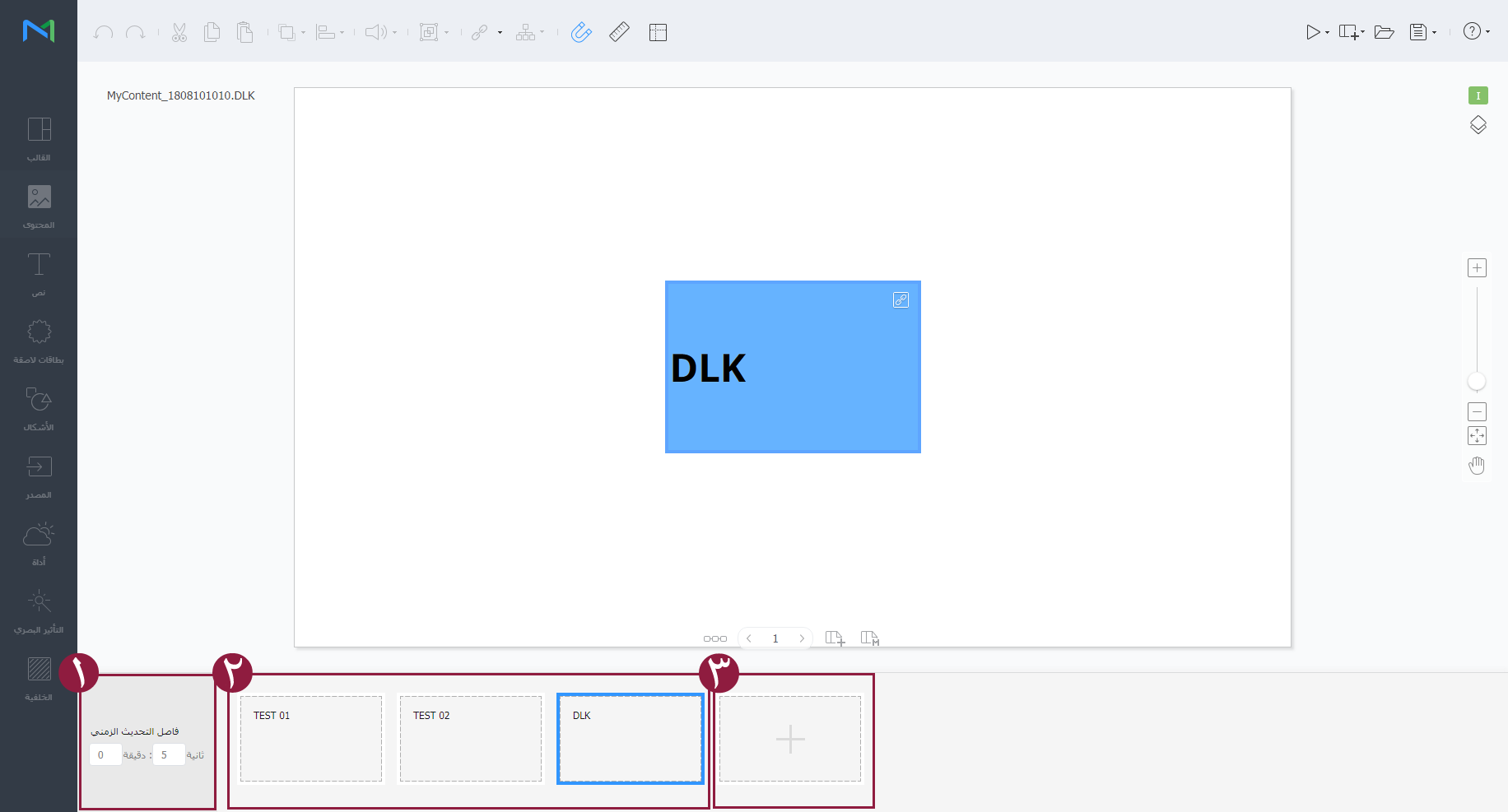Click the fit-to-screen icon
Screen dimensions: 1508x812
click(1477, 436)
